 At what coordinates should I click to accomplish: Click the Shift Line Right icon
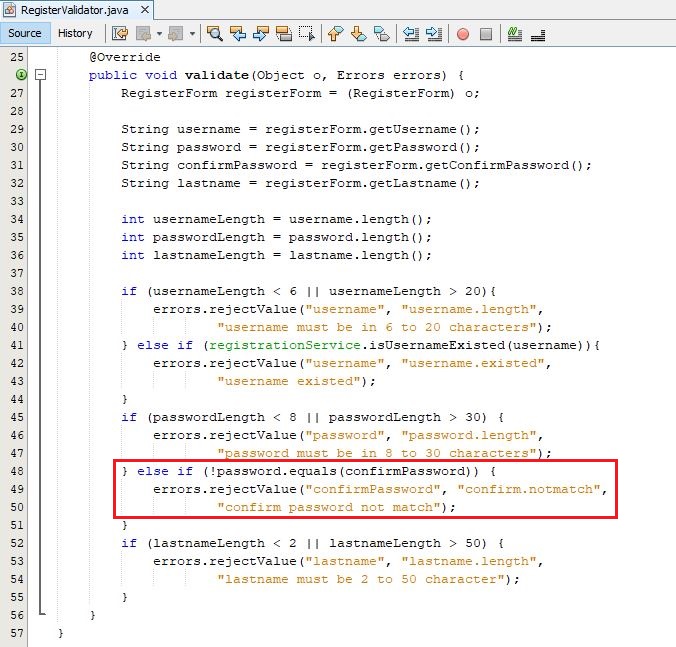tap(434, 33)
